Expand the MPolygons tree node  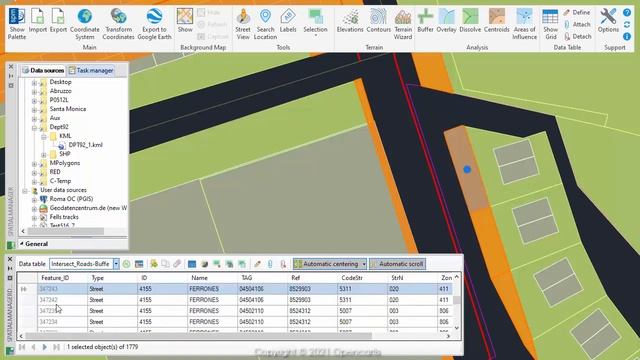[x=34, y=163]
